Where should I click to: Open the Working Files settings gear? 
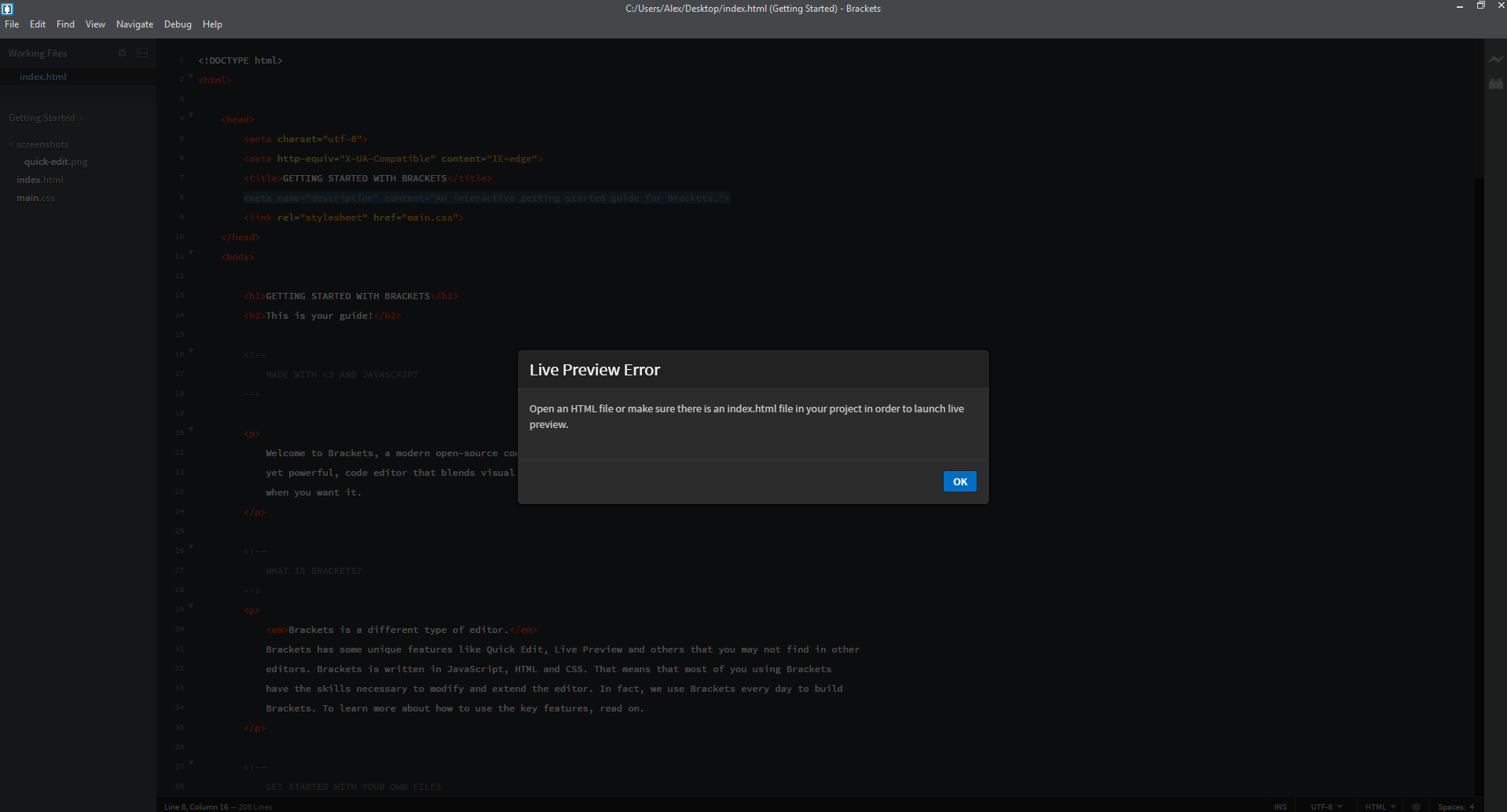click(122, 53)
